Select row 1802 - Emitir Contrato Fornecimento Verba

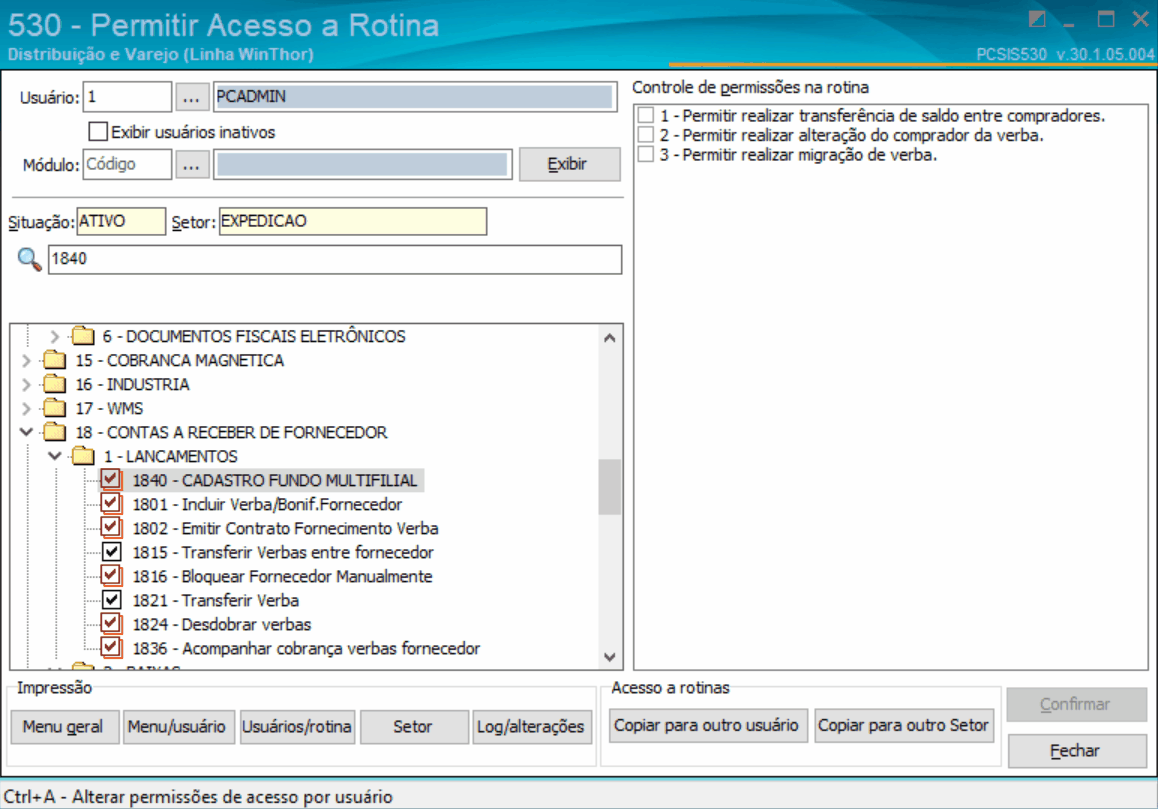pos(285,528)
